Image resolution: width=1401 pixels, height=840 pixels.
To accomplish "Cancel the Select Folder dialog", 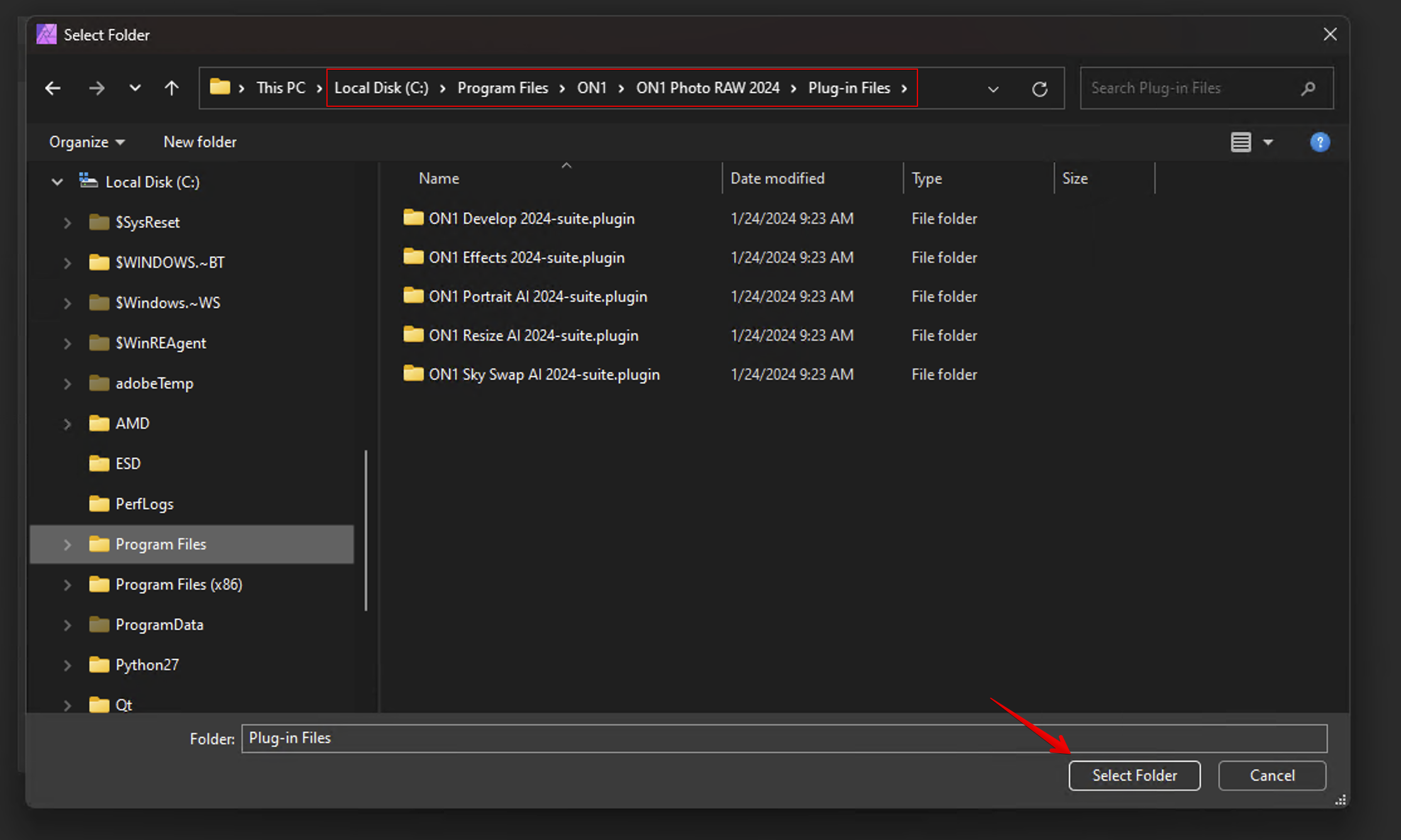I will pyautogui.click(x=1272, y=776).
